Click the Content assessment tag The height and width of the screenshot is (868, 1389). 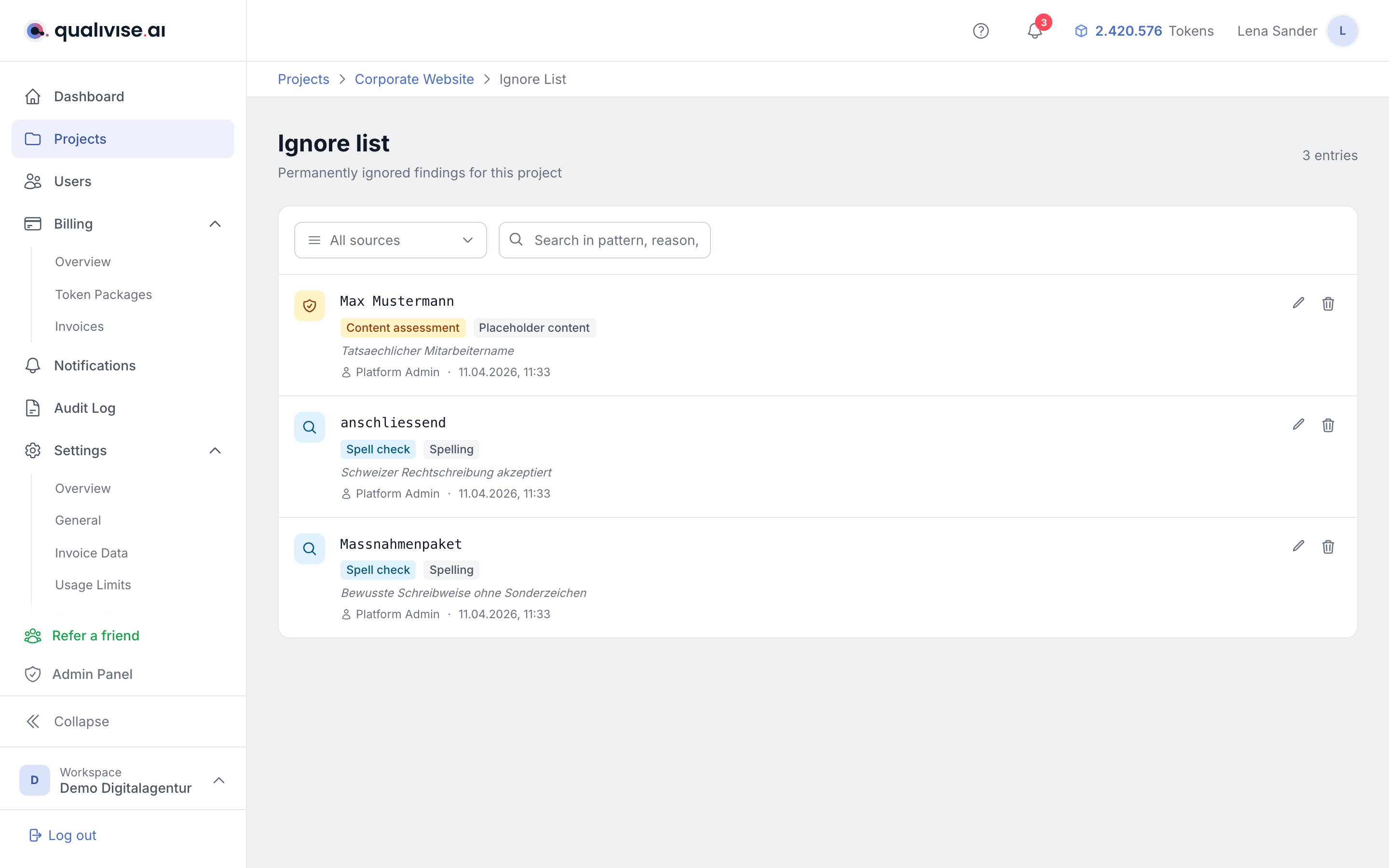[402, 328]
